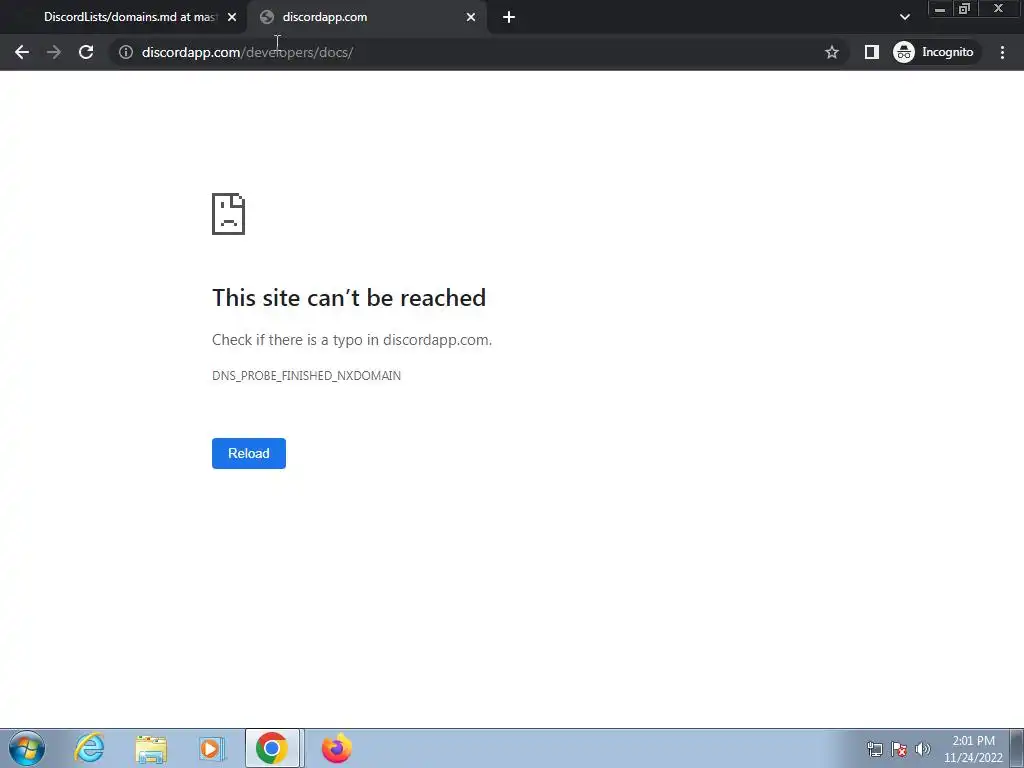This screenshot has width=1024, height=768.
Task: Open the network status tray icon
Action: [874, 749]
